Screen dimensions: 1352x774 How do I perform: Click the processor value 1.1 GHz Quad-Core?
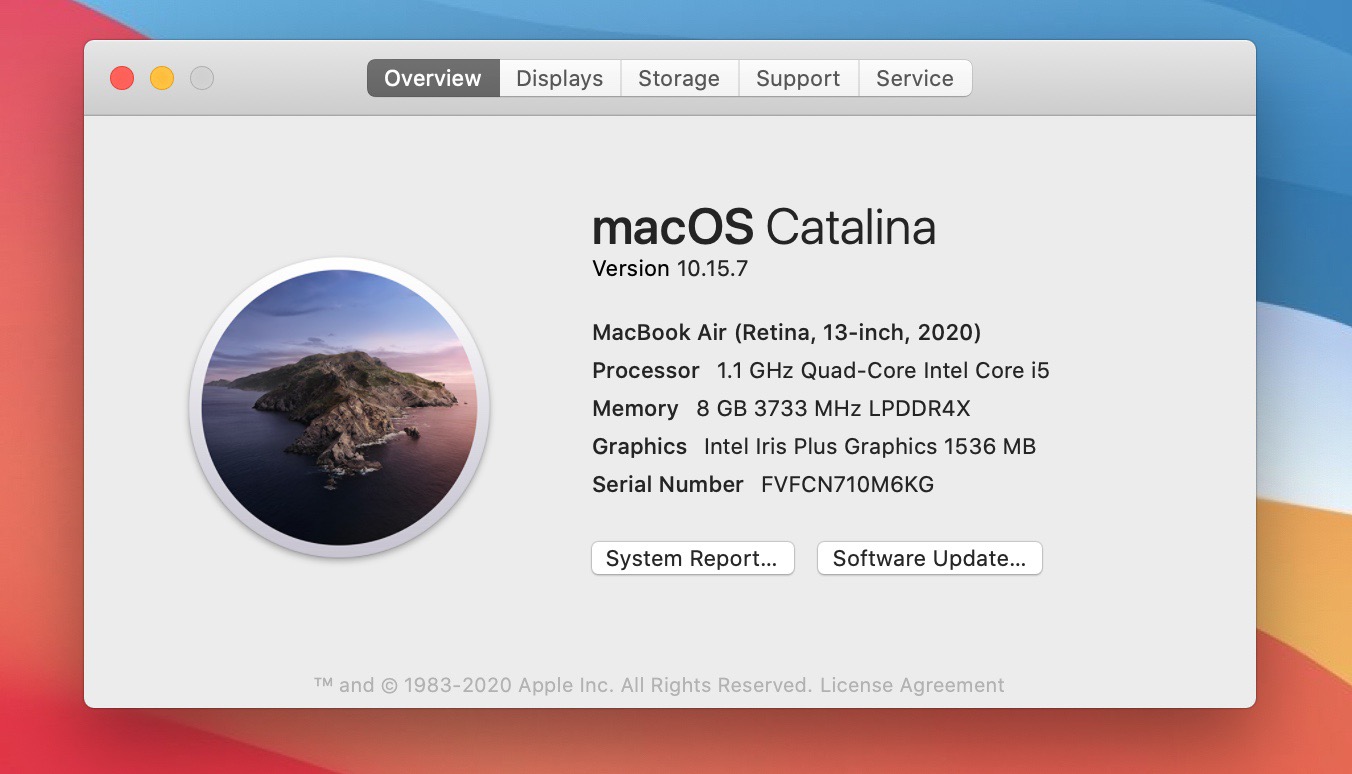click(x=883, y=370)
